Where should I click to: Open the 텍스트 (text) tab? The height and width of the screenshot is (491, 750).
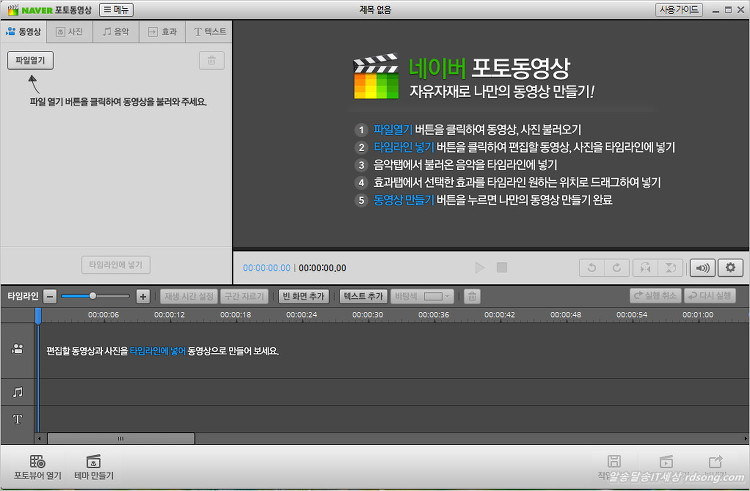(x=209, y=32)
